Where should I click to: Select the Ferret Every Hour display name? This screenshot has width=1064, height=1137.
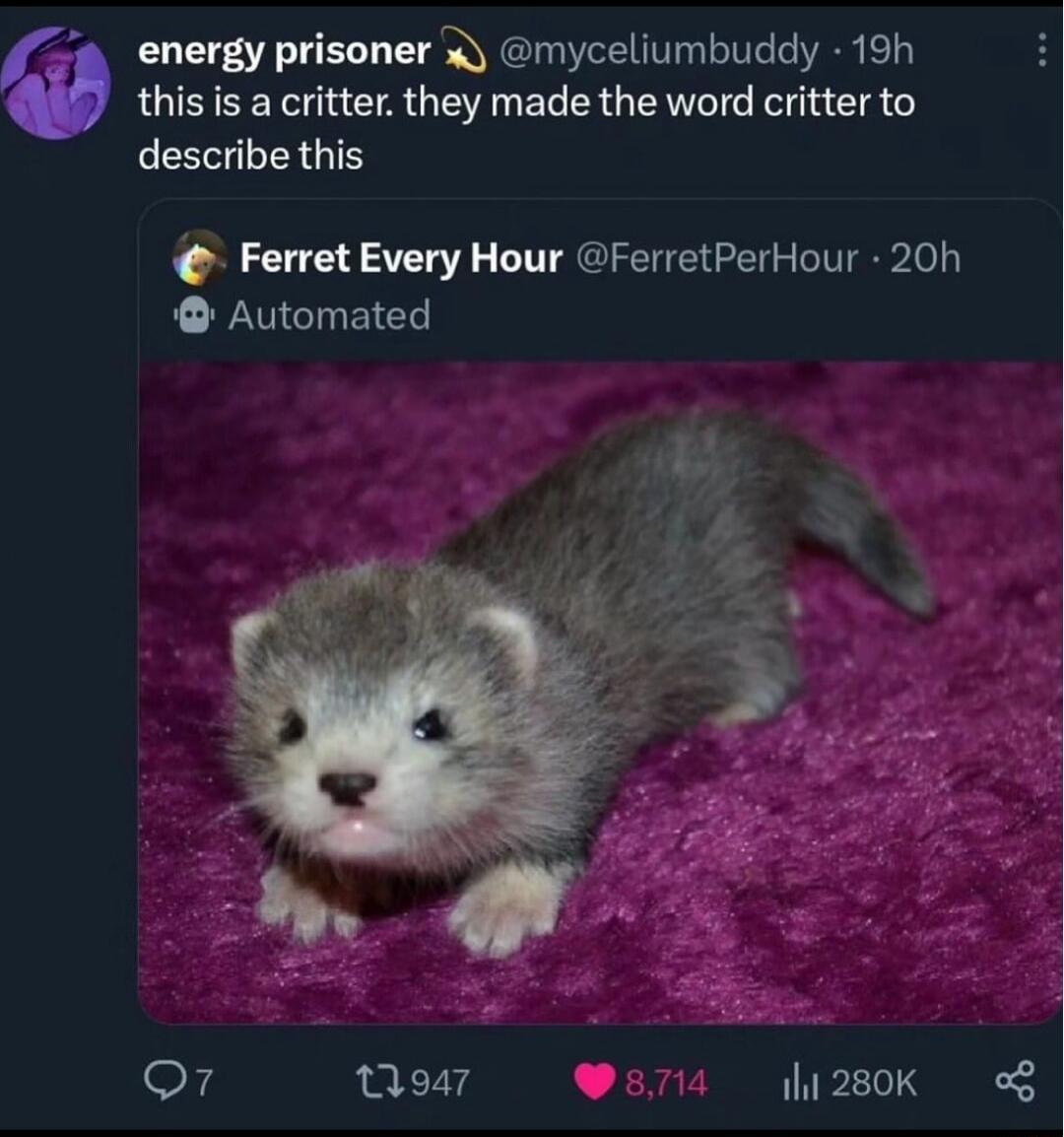(x=401, y=258)
